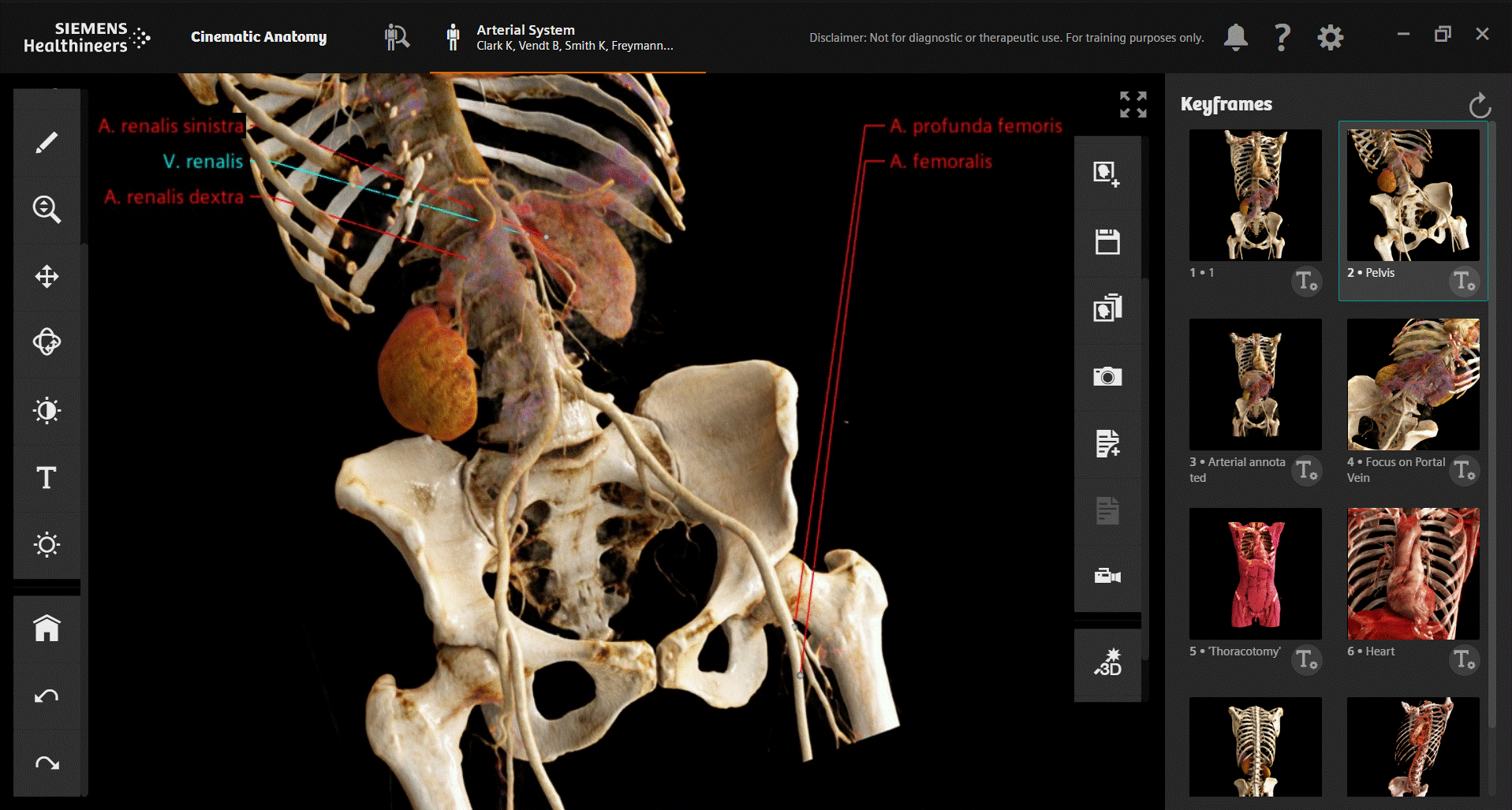Screen dimensions: 1512x810
Task: Select the Pelvis keyframe thumbnail
Action: point(1413,195)
